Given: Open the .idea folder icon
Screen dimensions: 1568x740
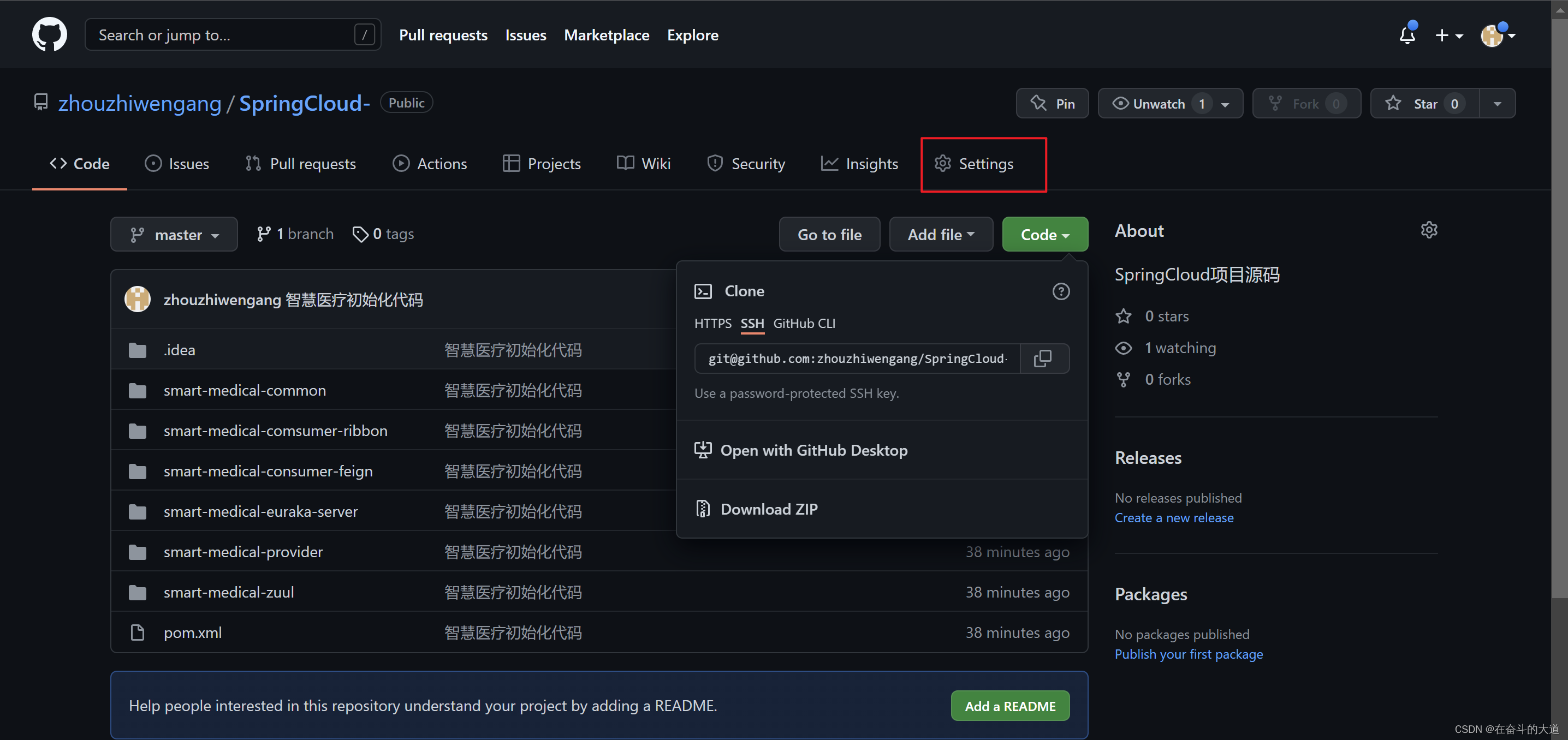Looking at the screenshot, I should point(138,349).
